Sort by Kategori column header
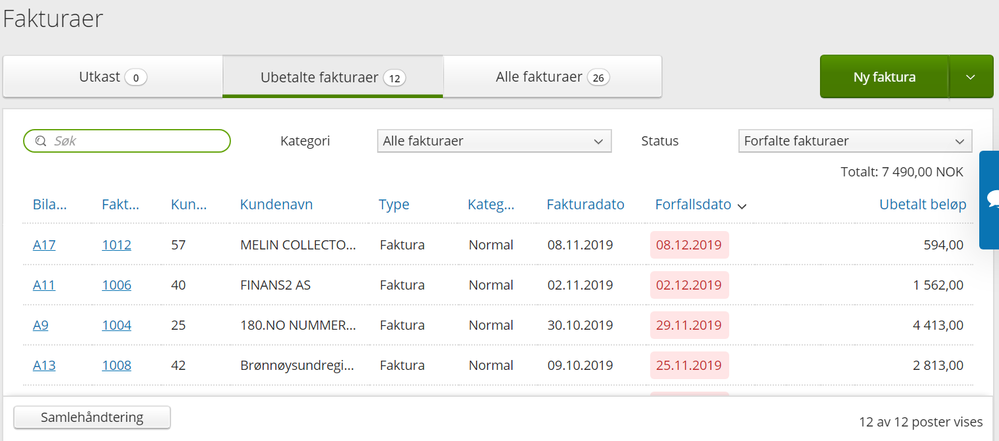The image size is (999, 441). point(491,205)
